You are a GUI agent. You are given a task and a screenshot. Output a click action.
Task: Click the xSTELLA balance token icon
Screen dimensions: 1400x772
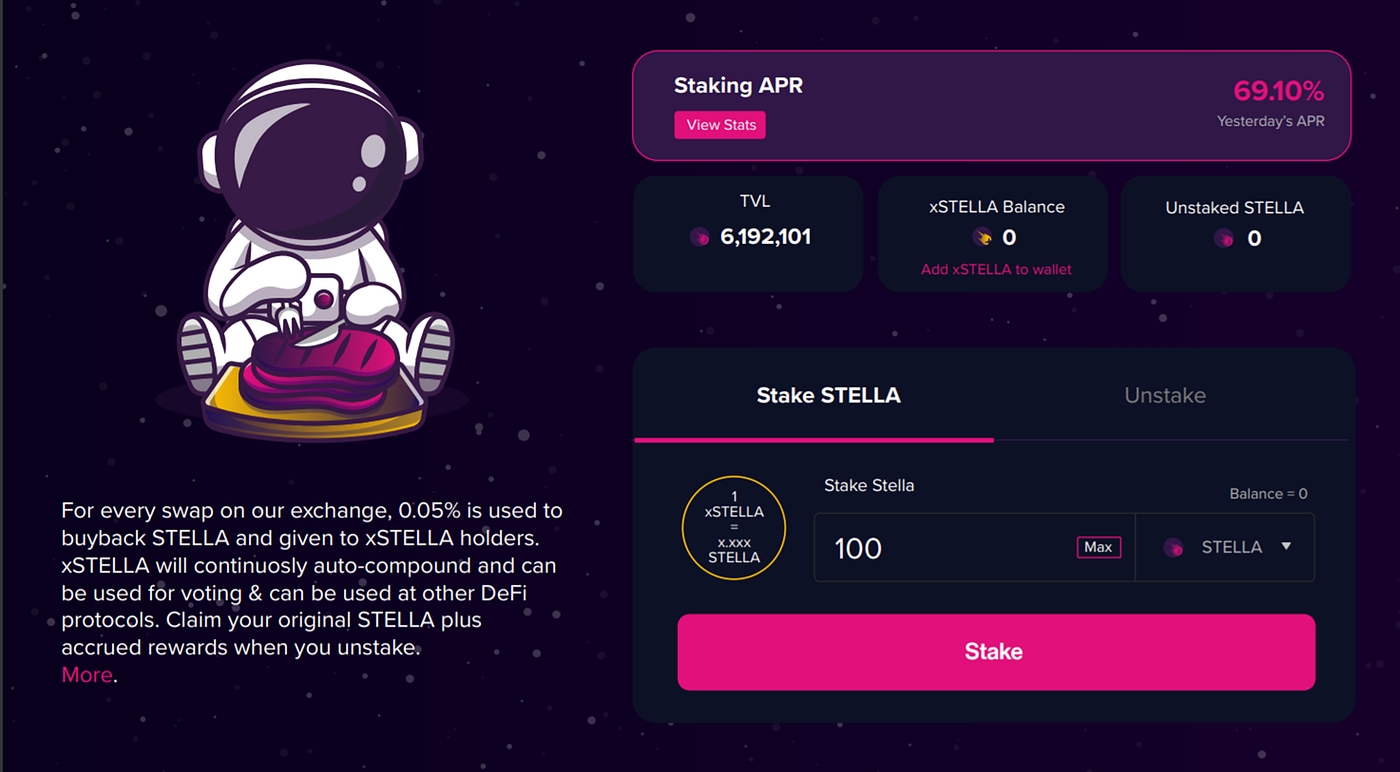point(982,237)
